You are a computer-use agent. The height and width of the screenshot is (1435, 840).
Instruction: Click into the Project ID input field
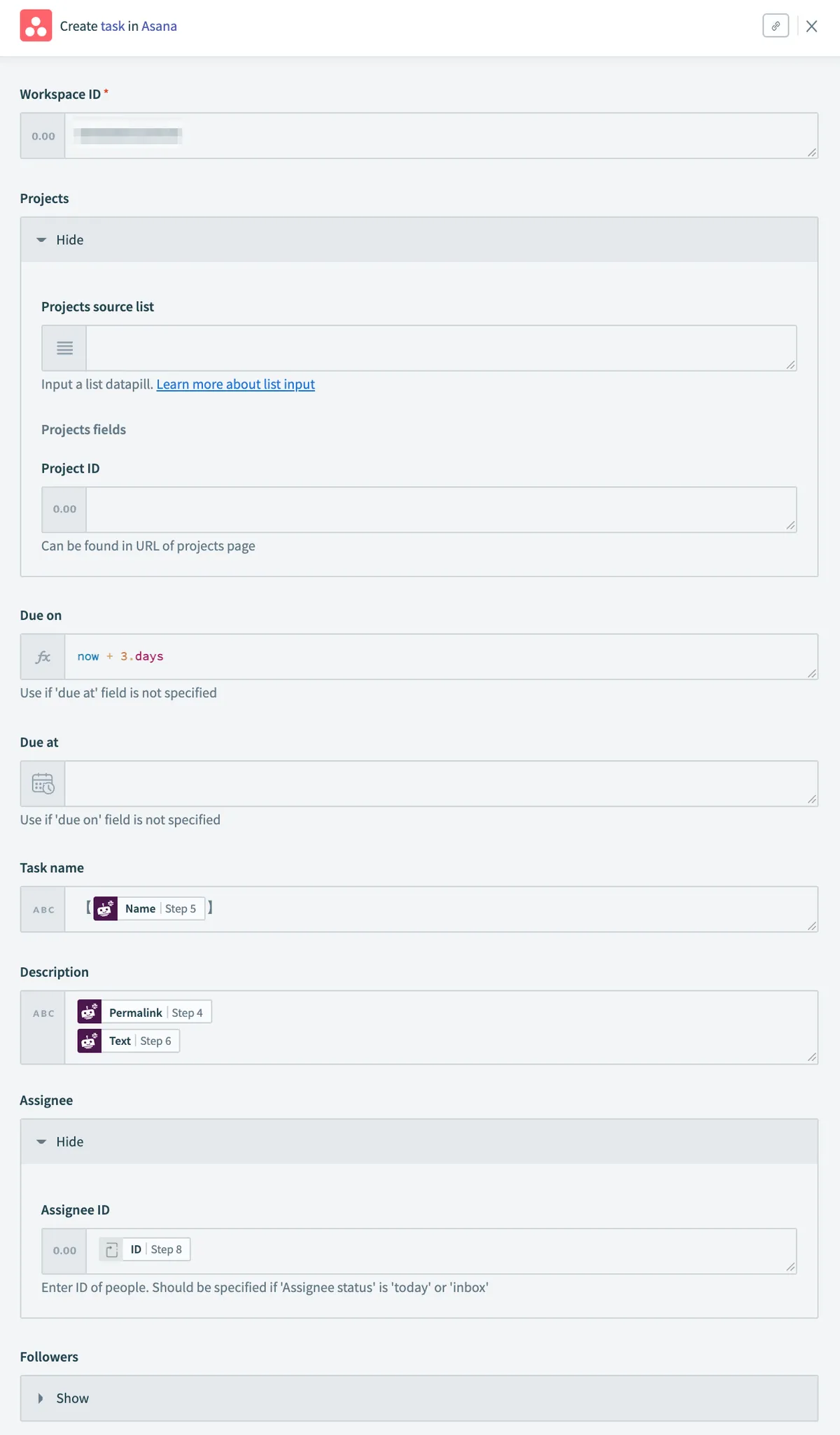point(440,510)
